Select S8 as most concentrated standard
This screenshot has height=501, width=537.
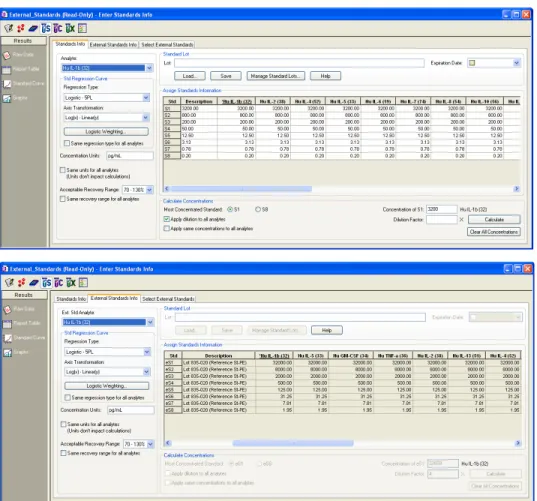point(258,209)
